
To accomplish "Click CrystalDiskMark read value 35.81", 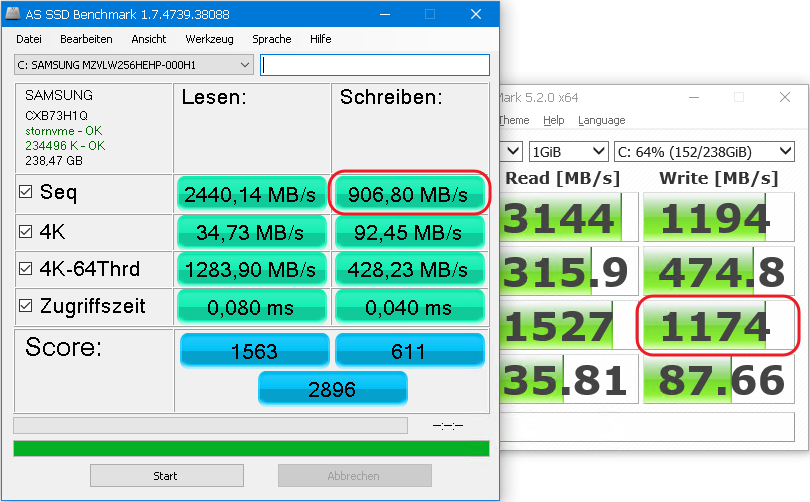I will pyautogui.click(x=569, y=380).
